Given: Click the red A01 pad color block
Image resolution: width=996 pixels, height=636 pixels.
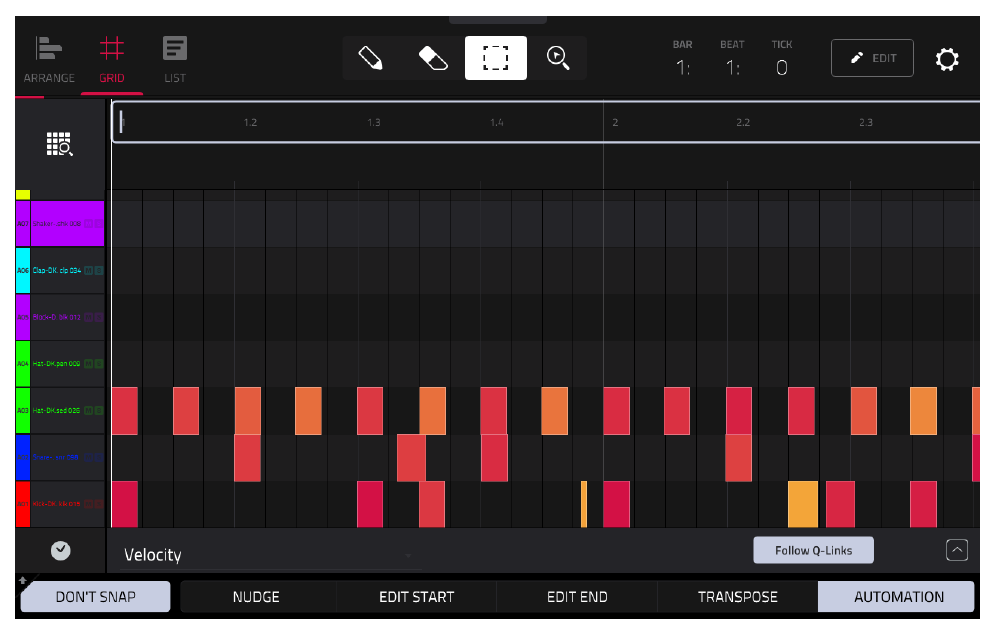Looking at the screenshot, I should (x=23, y=504).
